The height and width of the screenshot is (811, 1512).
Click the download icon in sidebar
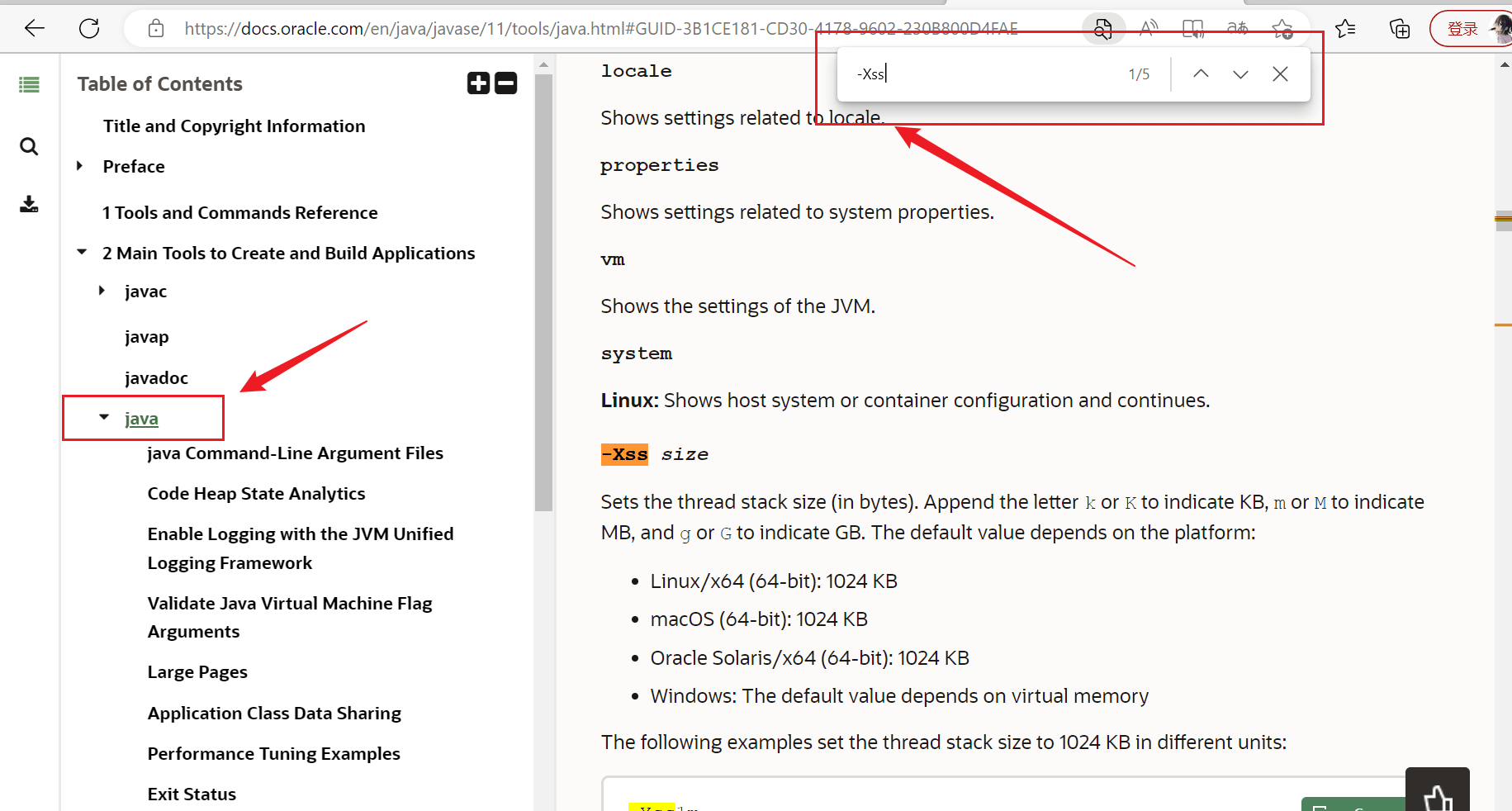29,204
